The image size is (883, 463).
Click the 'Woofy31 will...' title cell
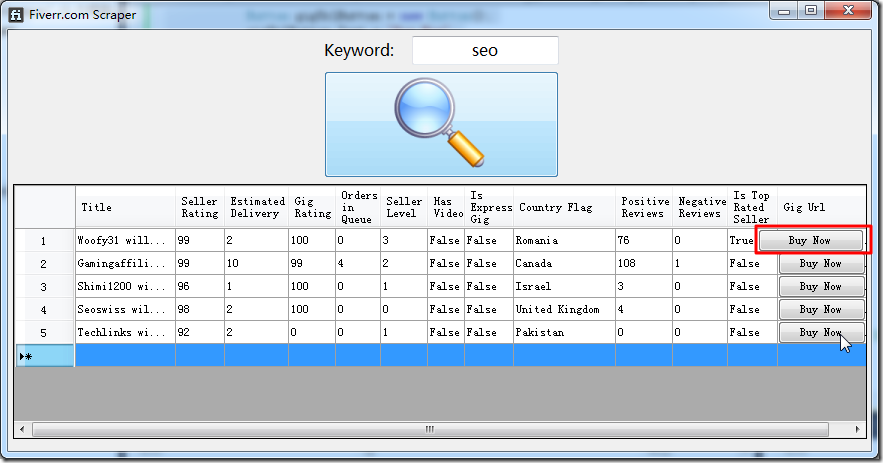(x=125, y=241)
